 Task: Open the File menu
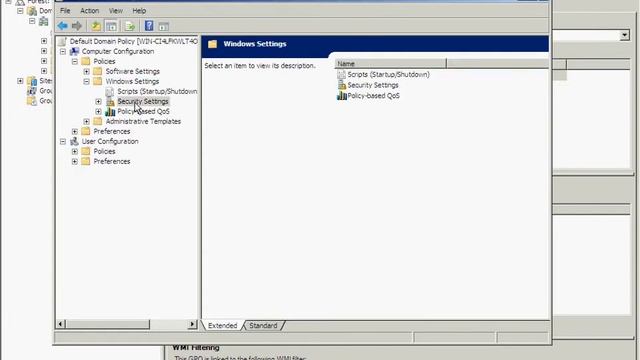(x=65, y=11)
